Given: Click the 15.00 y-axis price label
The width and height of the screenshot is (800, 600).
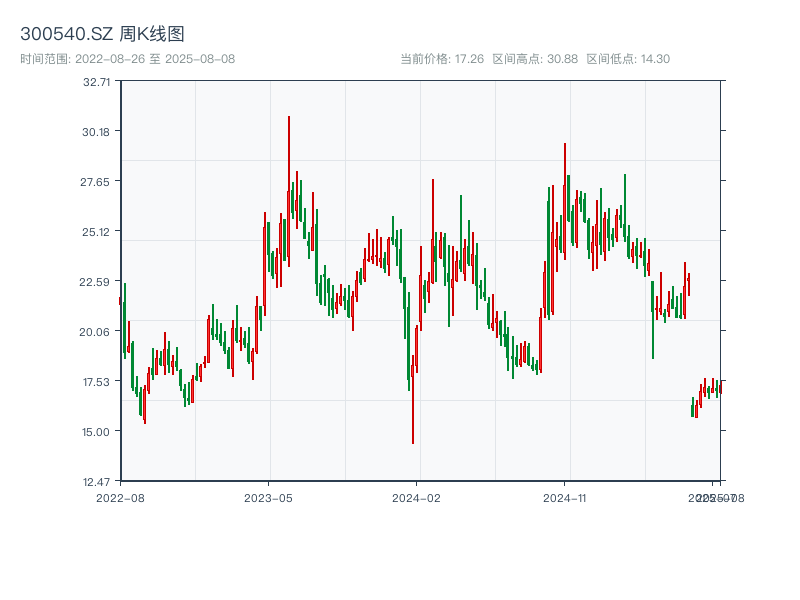Looking at the screenshot, I should [x=96, y=432].
